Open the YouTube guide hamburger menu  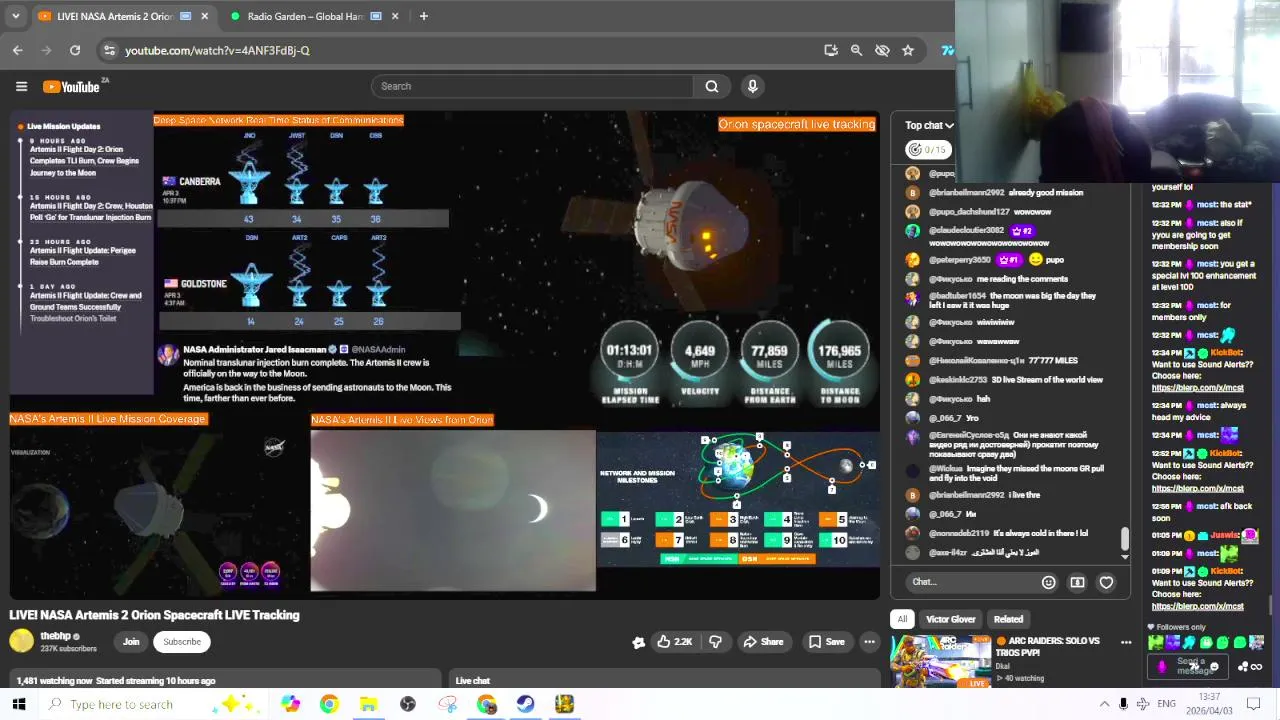pos(21,86)
